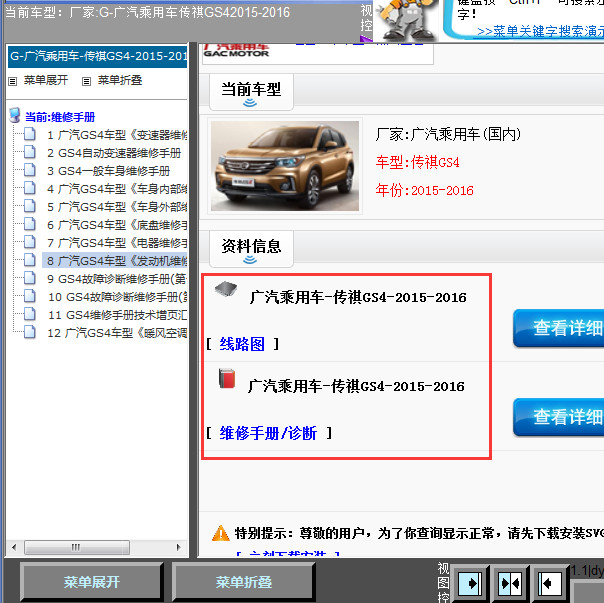Click document icon of item 2

(30, 152)
